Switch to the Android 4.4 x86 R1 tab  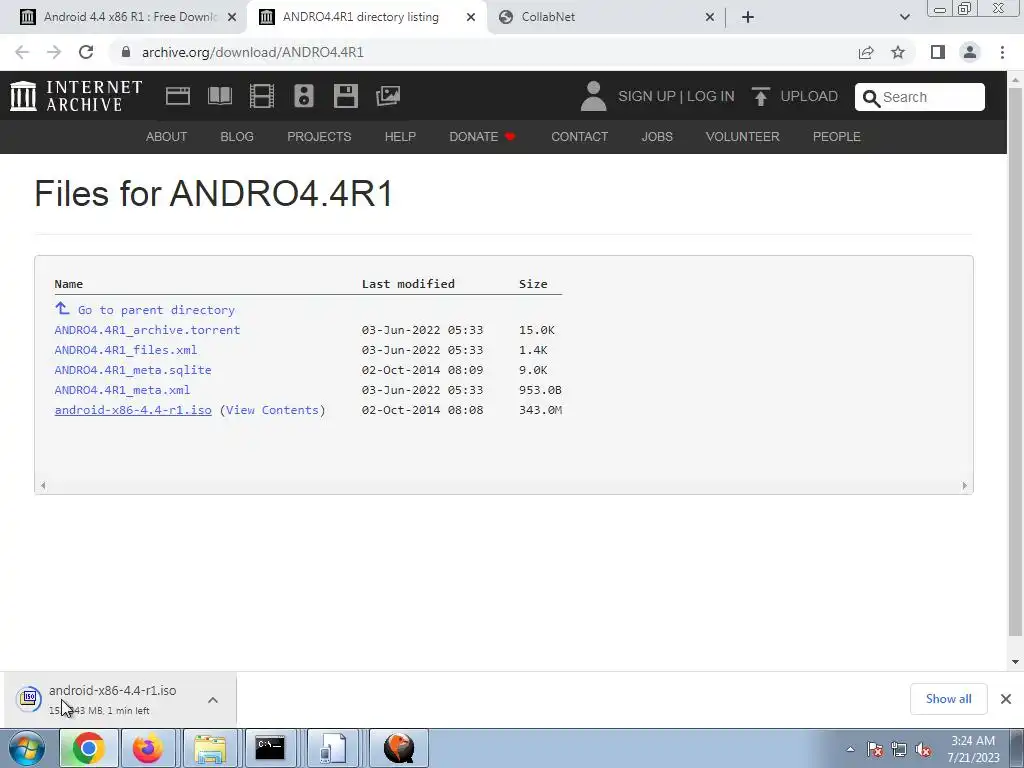pos(129,17)
